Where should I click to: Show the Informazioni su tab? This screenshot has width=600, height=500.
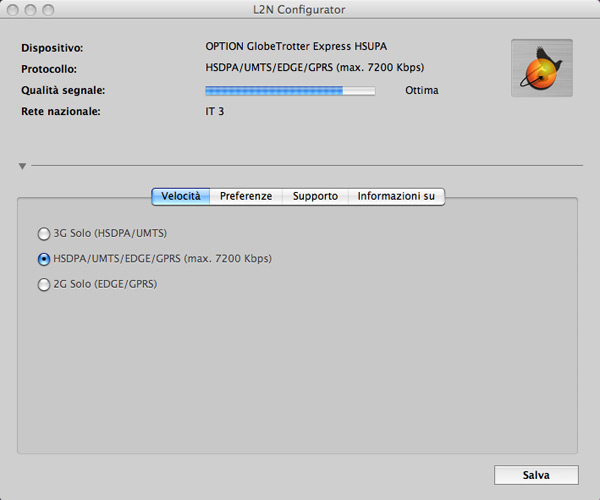[x=396, y=196]
